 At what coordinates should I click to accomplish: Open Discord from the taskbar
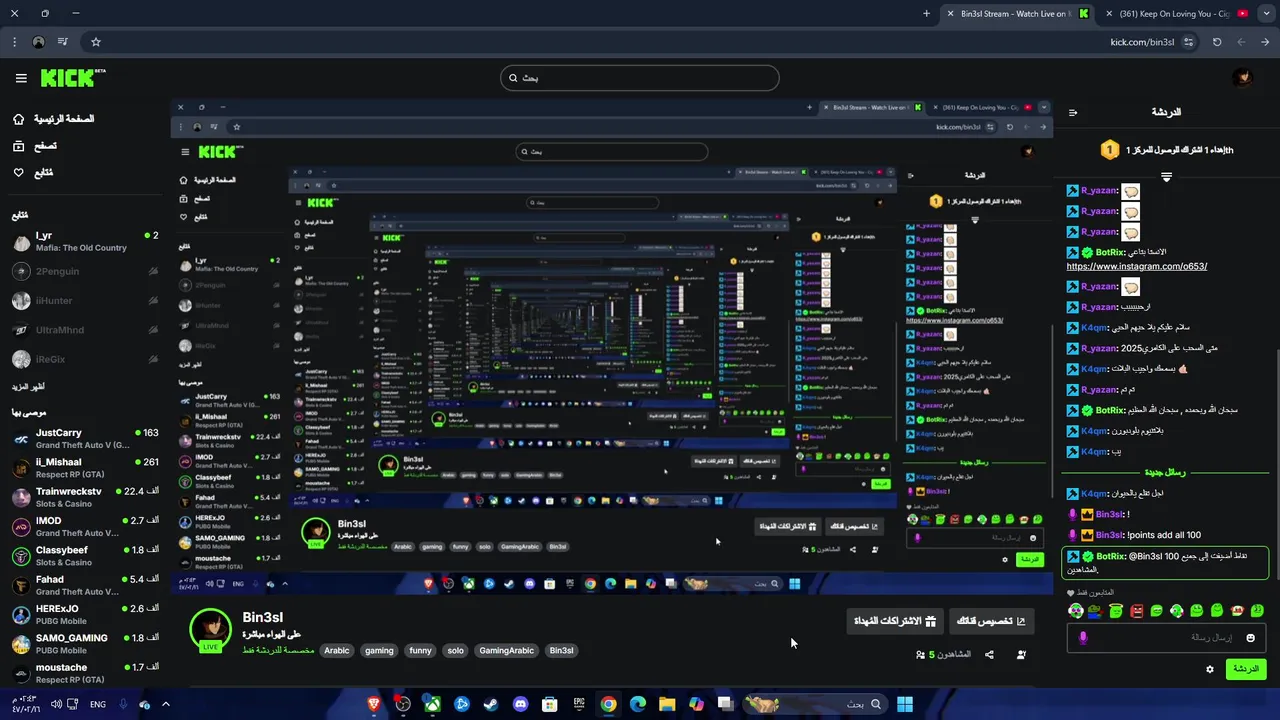point(520,704)
